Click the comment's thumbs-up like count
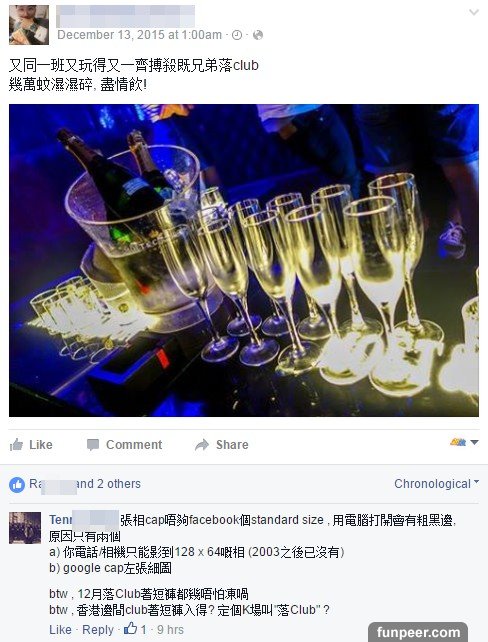 pyautogui.click(x=135, y=629)
